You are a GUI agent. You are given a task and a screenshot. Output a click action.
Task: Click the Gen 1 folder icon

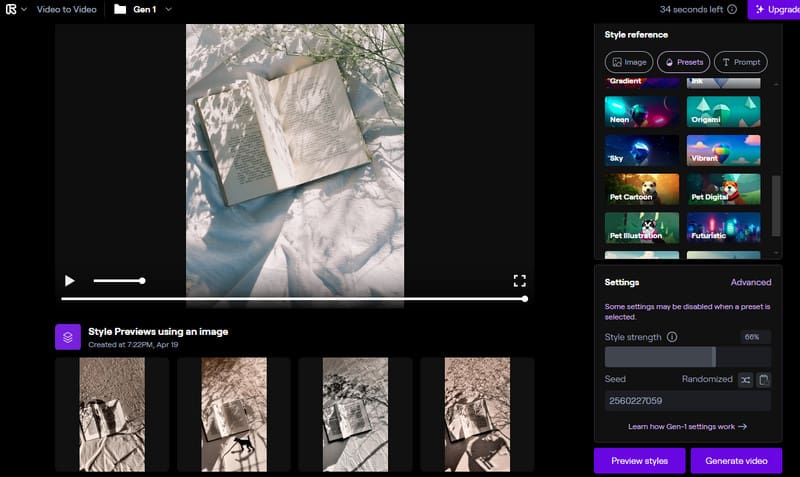120,9
